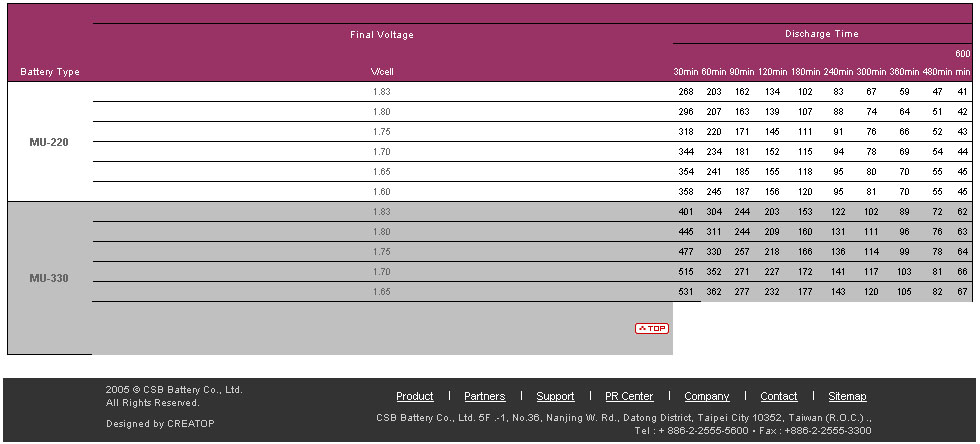Open the Partners footer link
Viewport: 980px width, 444px height.
[484, 396]
